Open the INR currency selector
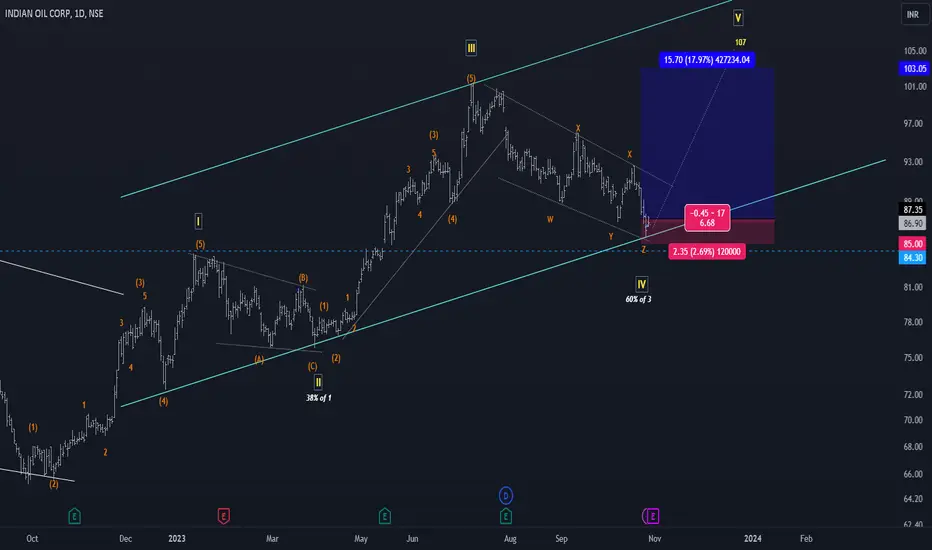The height and width of the screenshot is (550, 932). coord(913,14)
